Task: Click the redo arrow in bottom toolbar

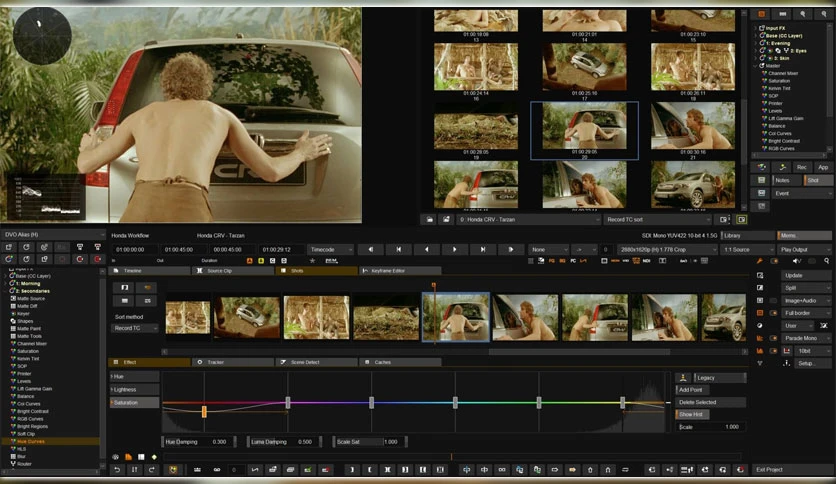Action: pyautogui.click(x=152, y=470)
